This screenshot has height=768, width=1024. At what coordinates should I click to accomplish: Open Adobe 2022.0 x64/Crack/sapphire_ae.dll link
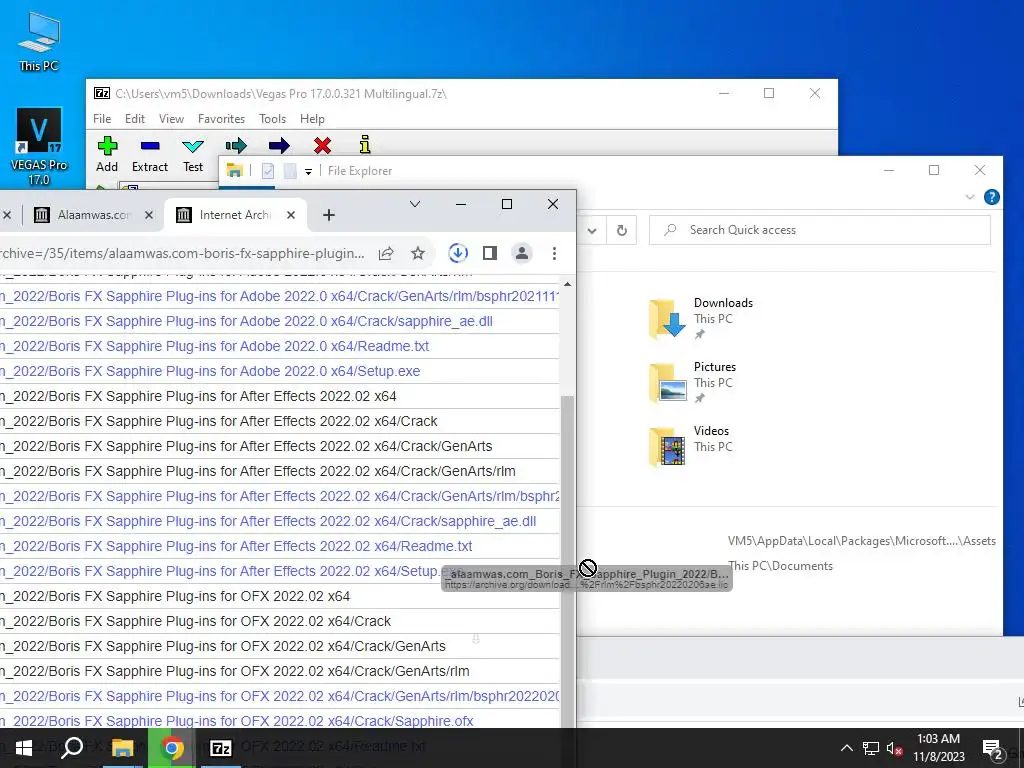pos(246,321)
